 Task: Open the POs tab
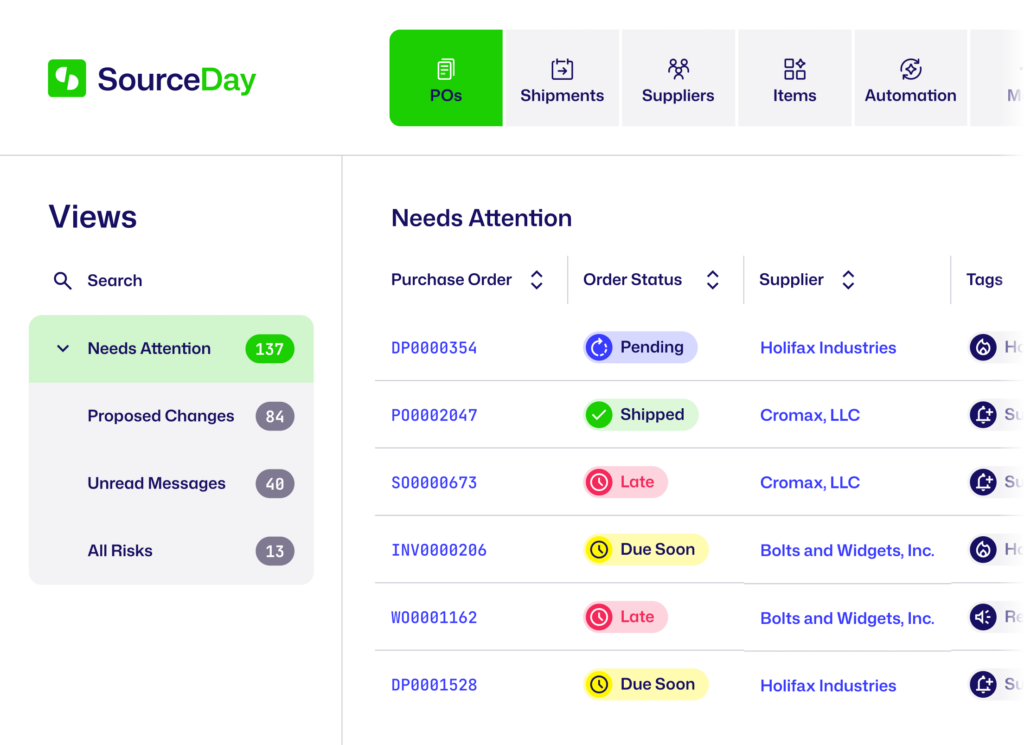[446, 78]
